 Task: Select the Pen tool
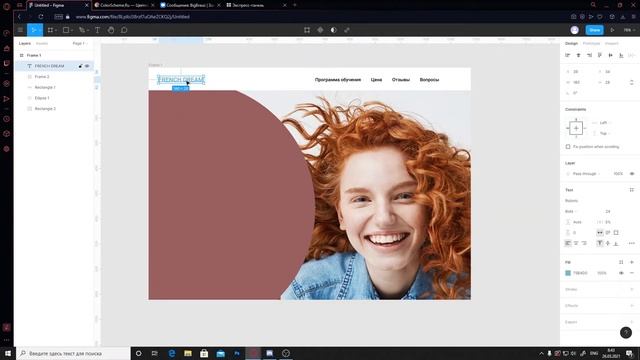pyautogui.click(x=82, y=30)
